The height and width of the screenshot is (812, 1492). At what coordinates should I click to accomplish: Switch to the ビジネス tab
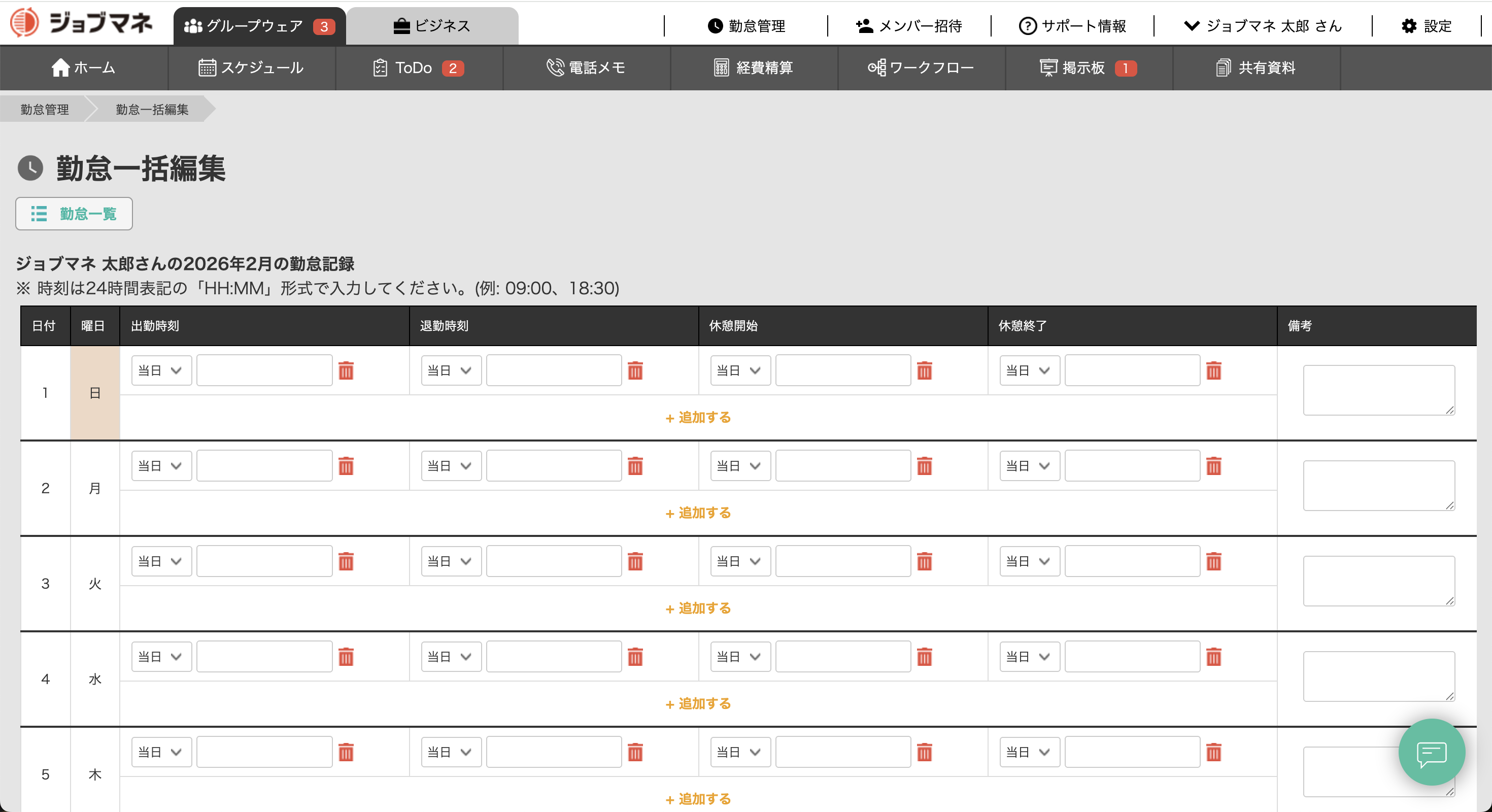(x=432, y=26)
